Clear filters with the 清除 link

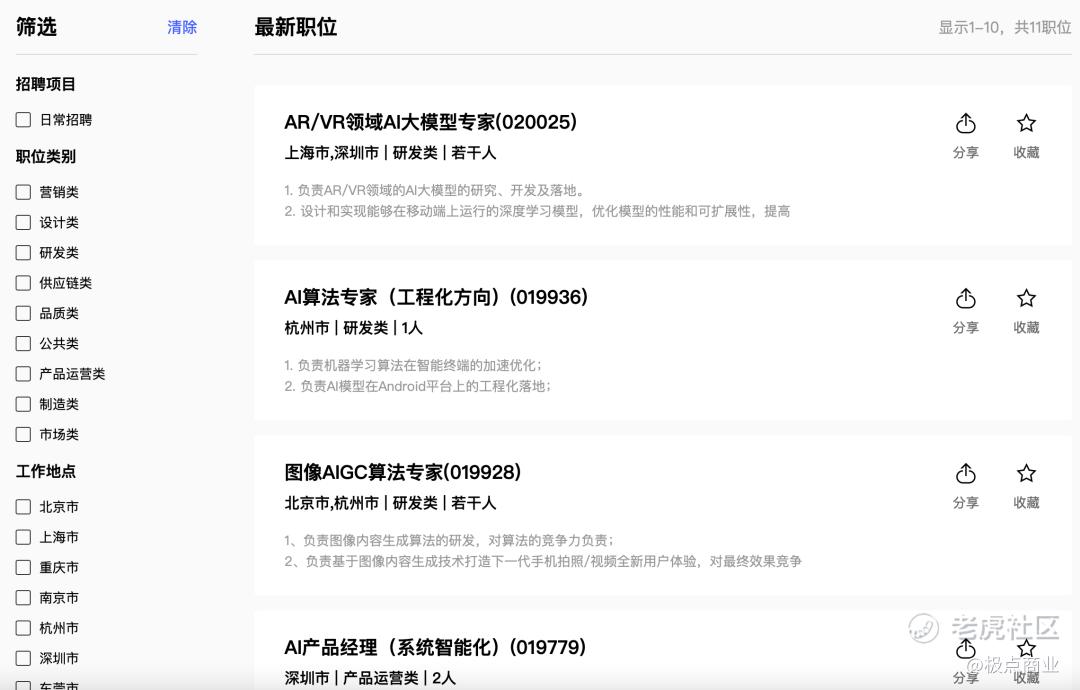click(182, 27)
